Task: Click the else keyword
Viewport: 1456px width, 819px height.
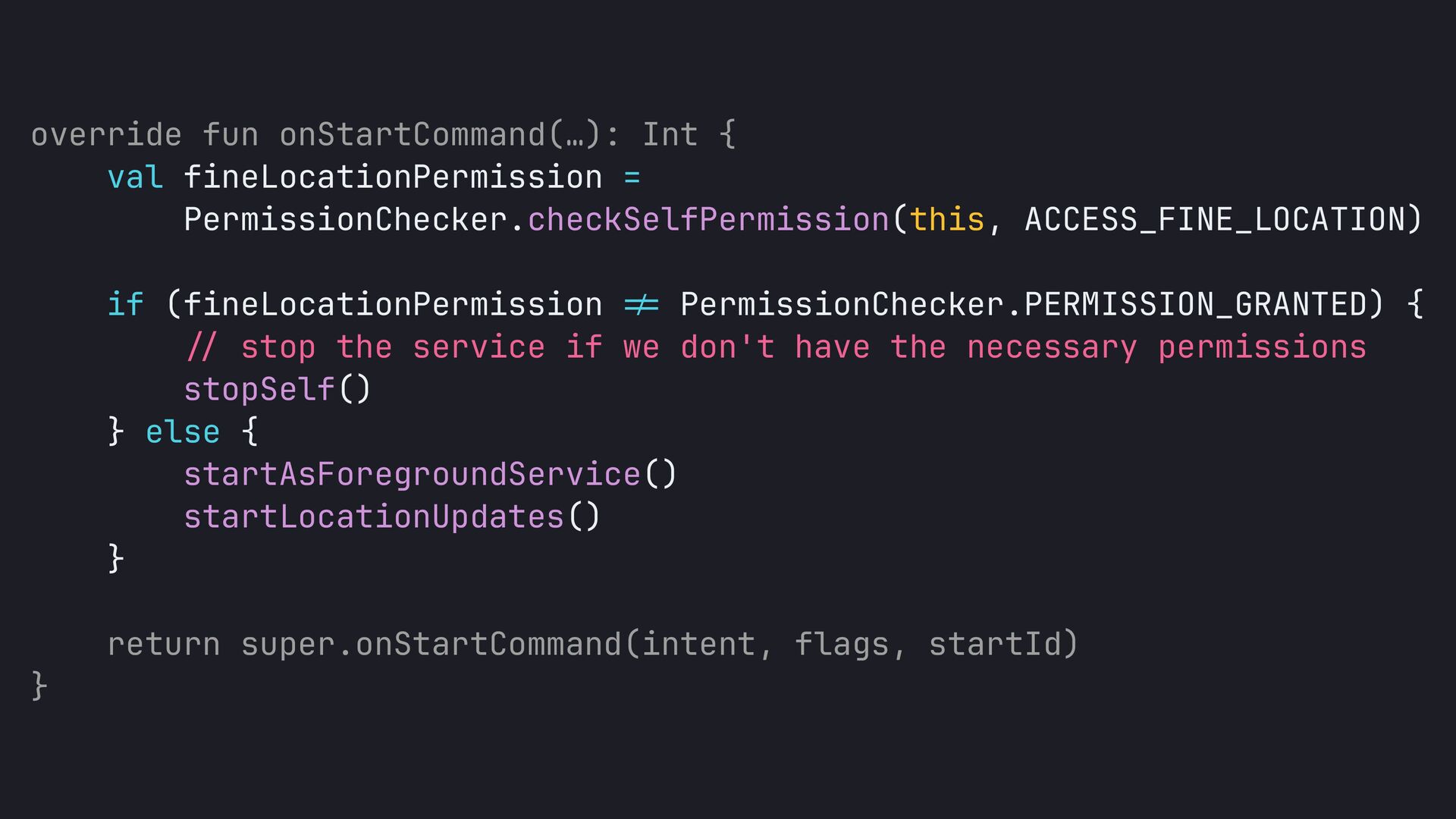Action: click(183, 432)
